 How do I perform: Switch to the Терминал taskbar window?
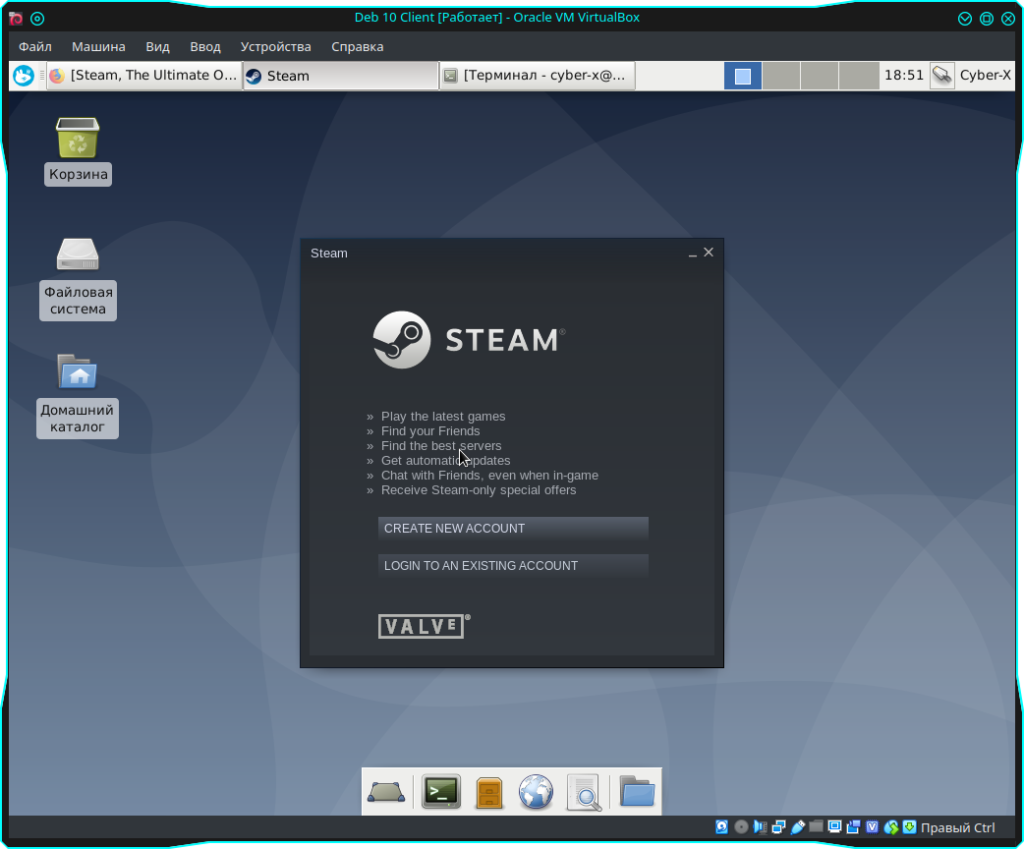(537, 76)
